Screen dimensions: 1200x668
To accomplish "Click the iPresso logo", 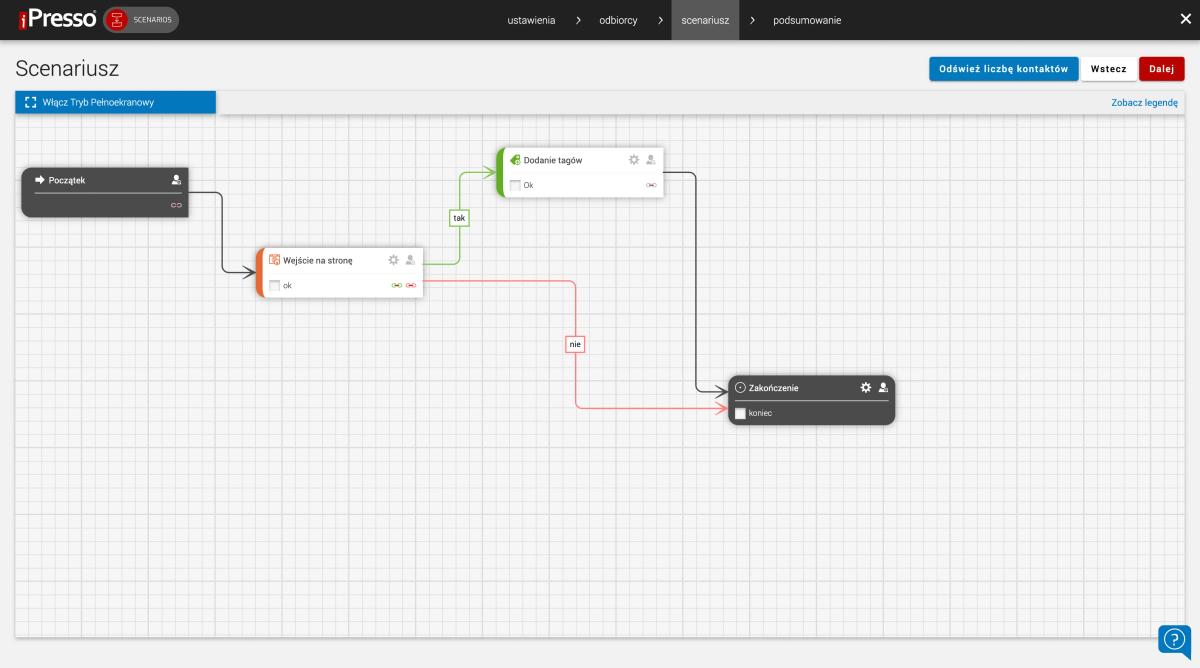I will click(x=57, y=20).
